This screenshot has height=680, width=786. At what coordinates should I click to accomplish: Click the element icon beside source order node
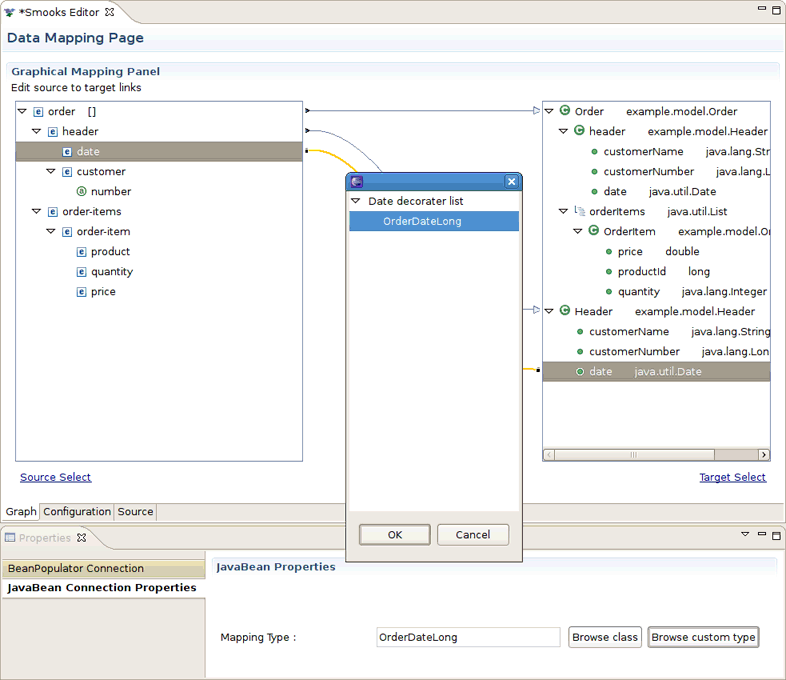coord(38,112)
